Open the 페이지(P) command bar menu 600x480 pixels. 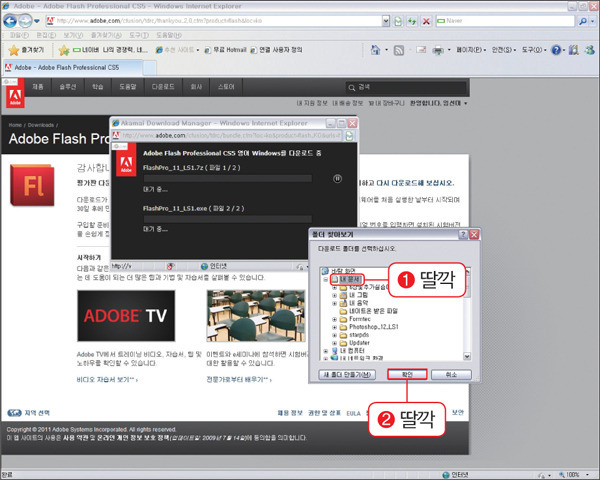pos(471,50)
